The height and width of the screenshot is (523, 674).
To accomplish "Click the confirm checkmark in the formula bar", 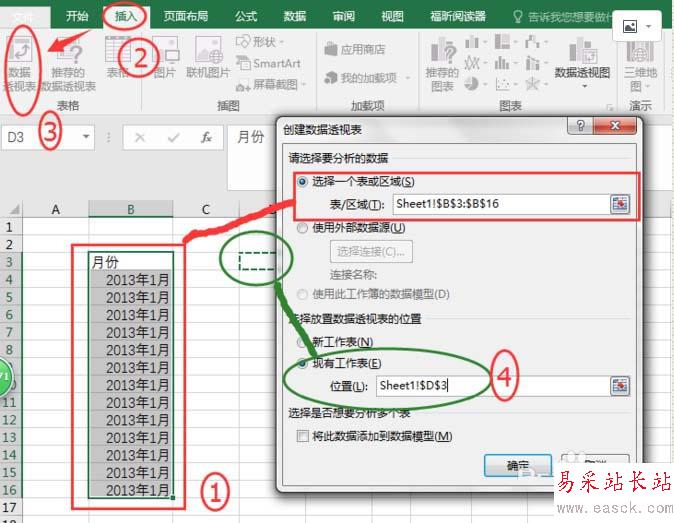I will coord(174,138).
